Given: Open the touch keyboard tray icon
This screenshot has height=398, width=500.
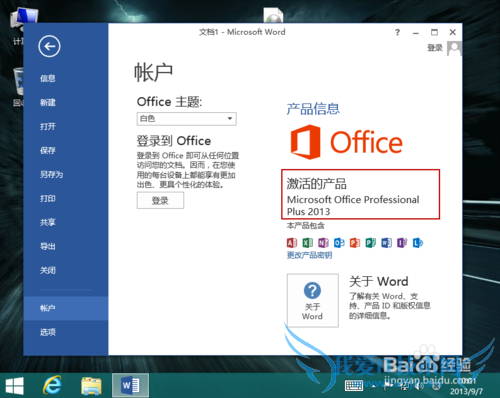Looking at the screenshot, I should point(354,386).
